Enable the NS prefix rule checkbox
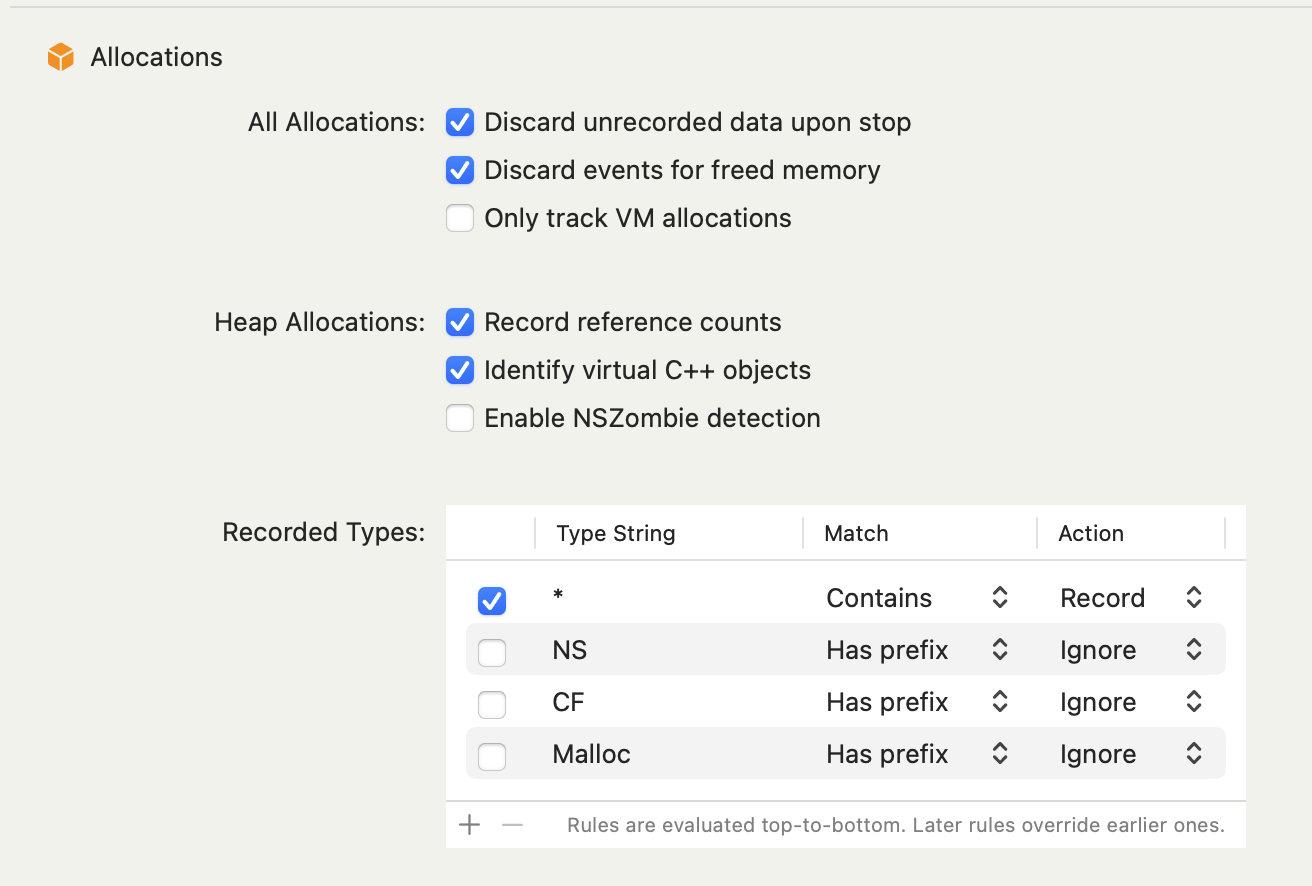Screen dimensions: 1312x886 point(492,652)
